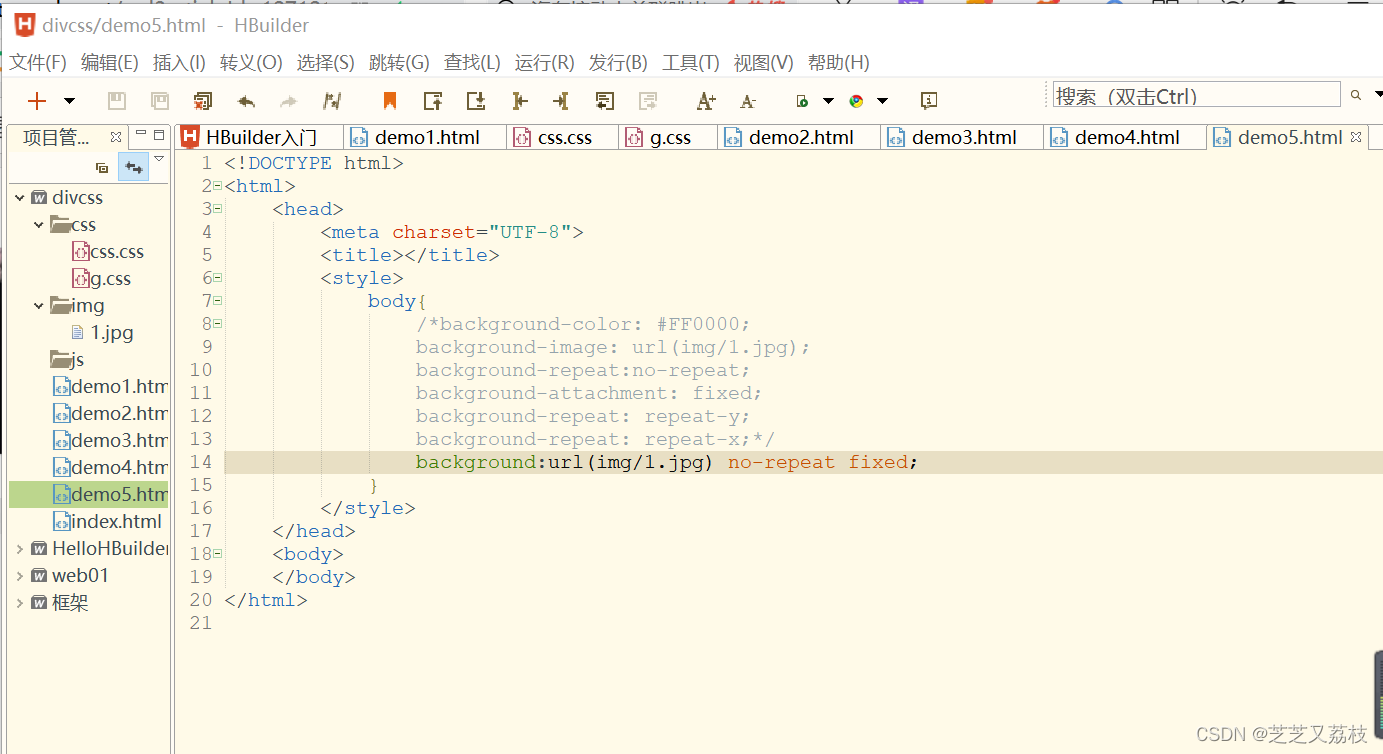Click the orange bookmark icon
The height and width of the screenshot is (754, 1383).
pos(390,101)
